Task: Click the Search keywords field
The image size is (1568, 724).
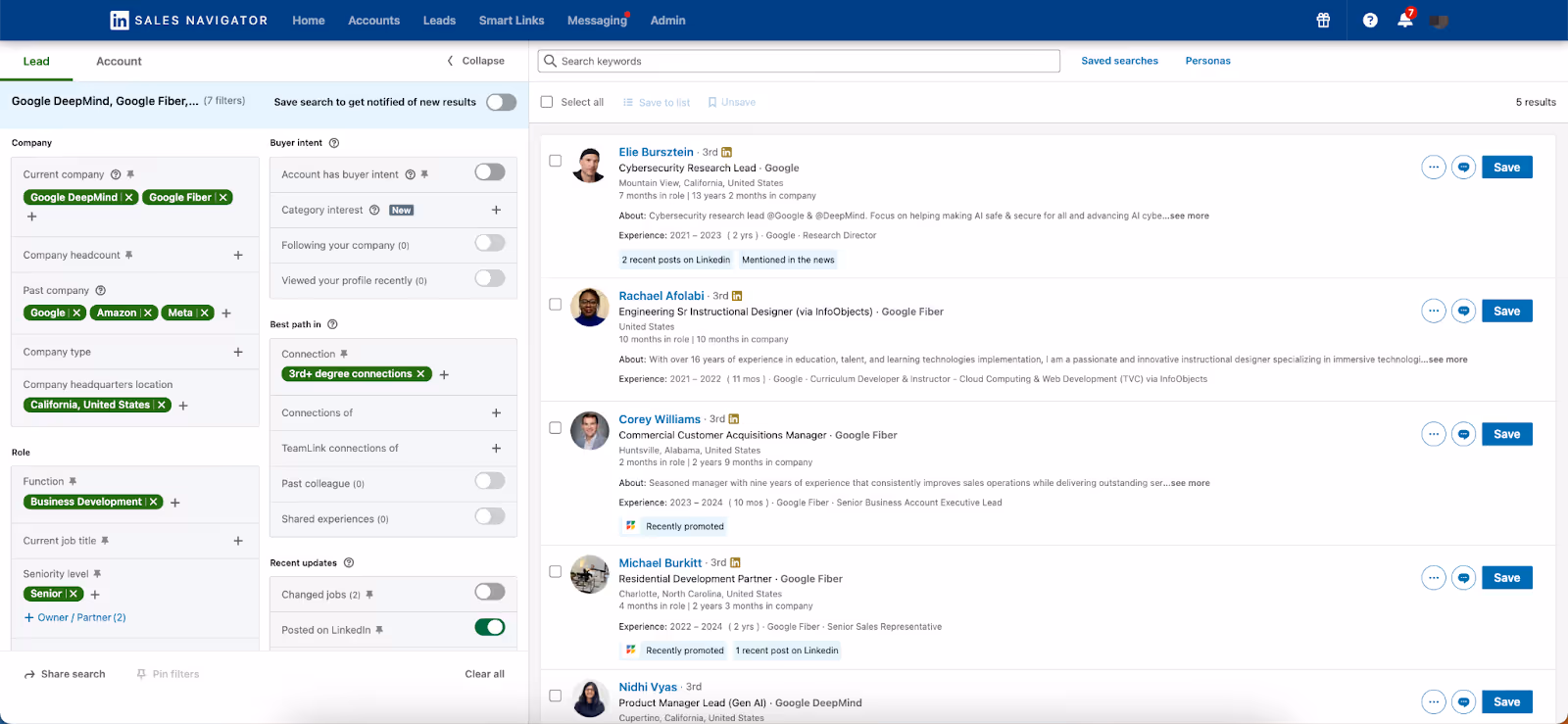Action: [799, 61]
